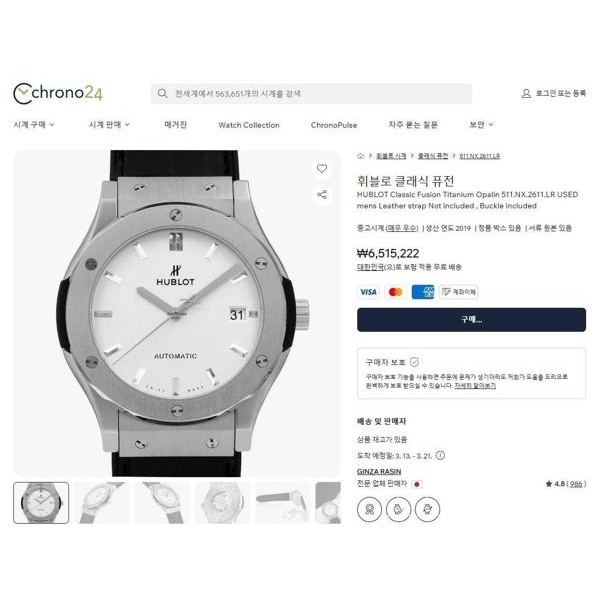The height and width of the screenshot is (600, 600).
Task: Open the Watch Collection menu item
Action: pos(249,125)
